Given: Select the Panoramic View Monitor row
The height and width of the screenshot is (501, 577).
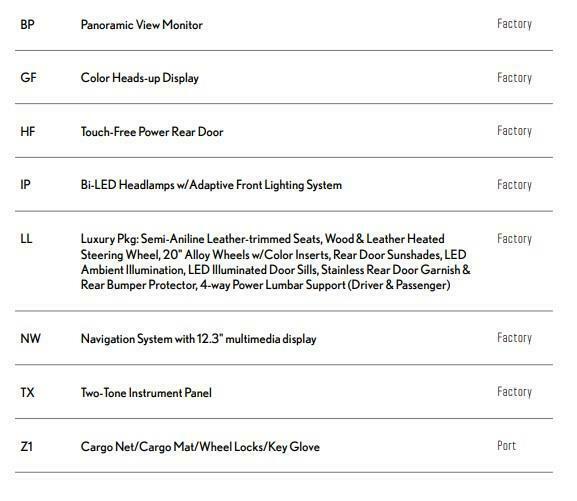Looking at the screenshot, I should tap(284, 25).
